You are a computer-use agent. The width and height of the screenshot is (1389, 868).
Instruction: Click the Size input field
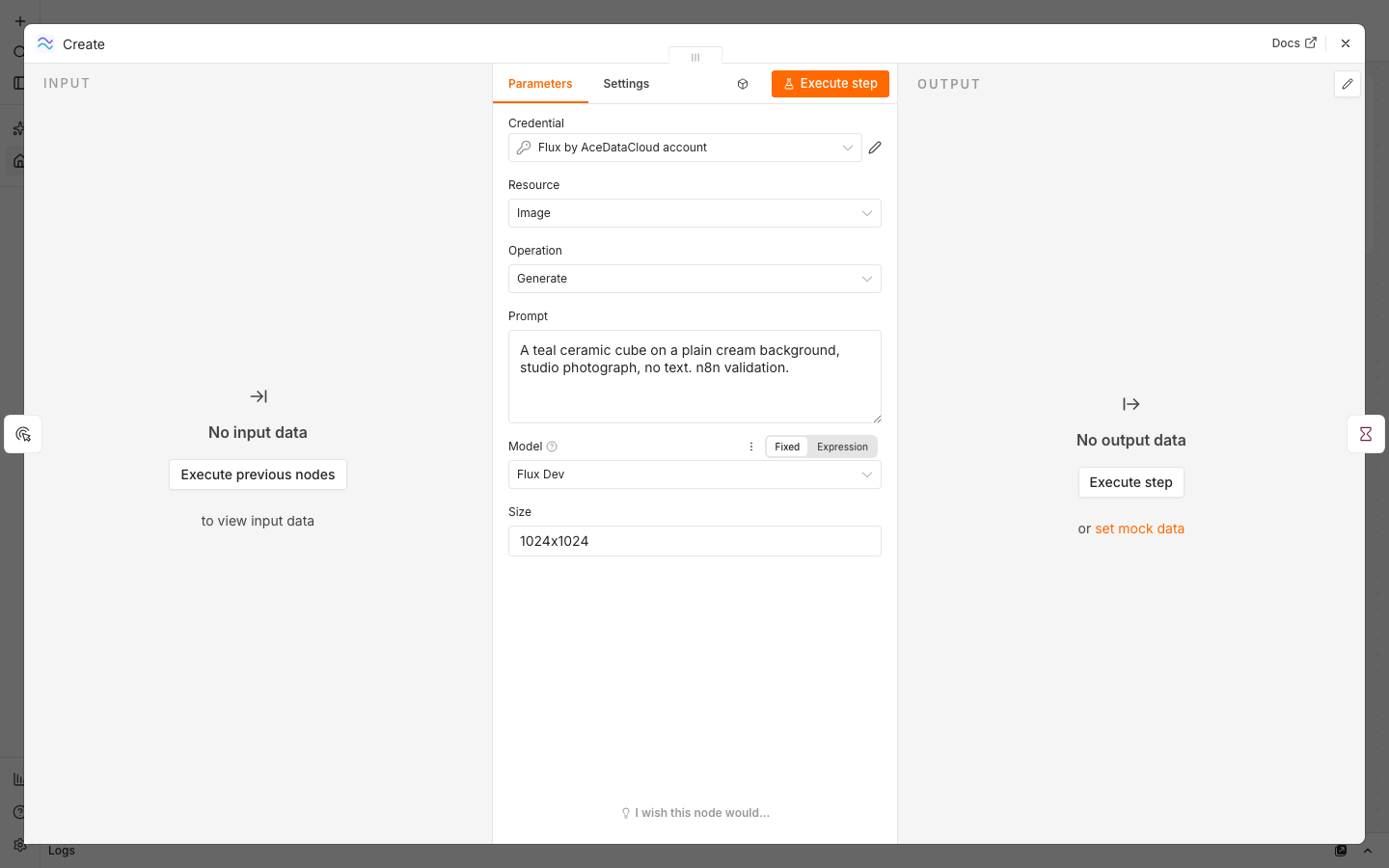694,541
